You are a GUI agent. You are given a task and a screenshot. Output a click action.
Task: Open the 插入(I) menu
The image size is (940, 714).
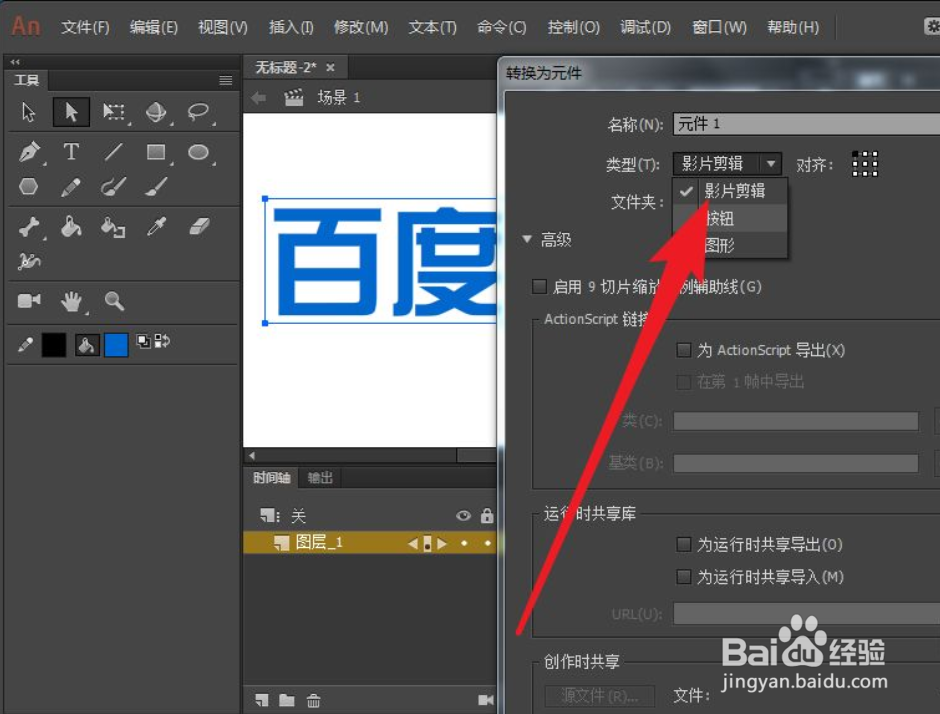point(291,28)
